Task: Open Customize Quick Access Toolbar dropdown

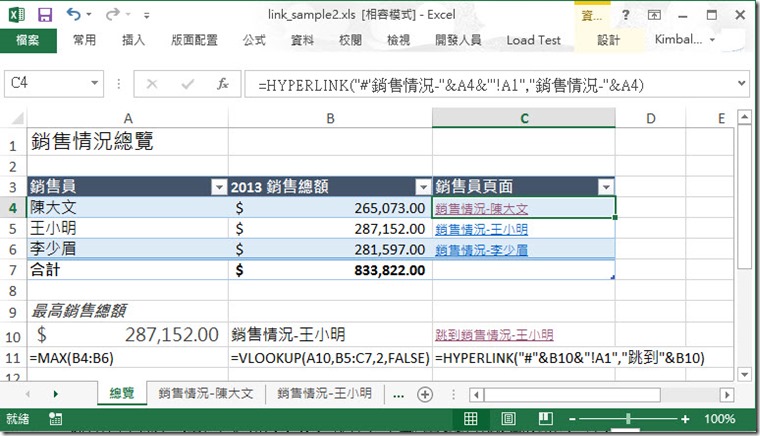Action: click(146, 16)
